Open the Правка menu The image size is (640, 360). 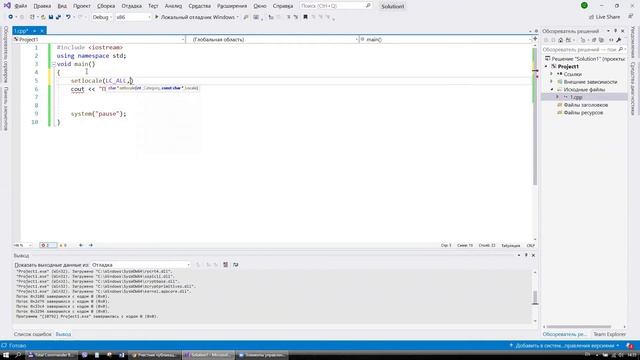tap(42, 6)
